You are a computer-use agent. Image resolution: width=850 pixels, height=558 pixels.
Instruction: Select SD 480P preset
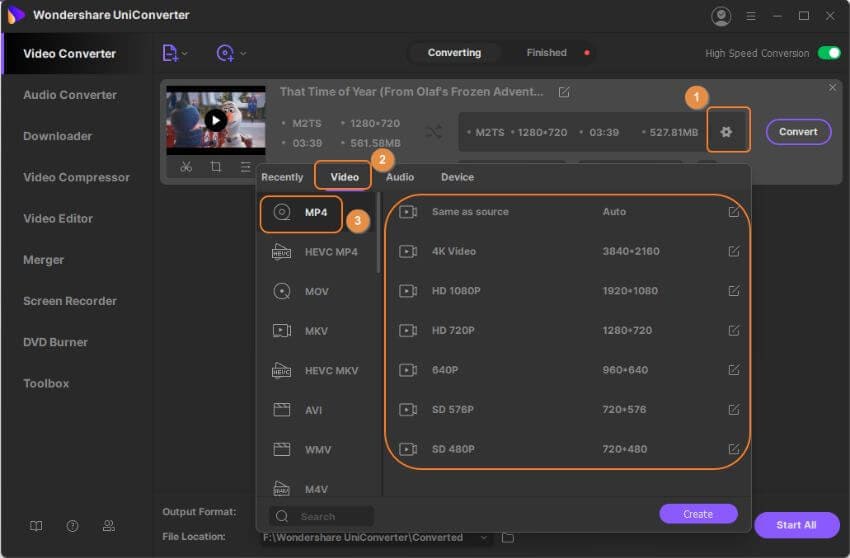568,450
